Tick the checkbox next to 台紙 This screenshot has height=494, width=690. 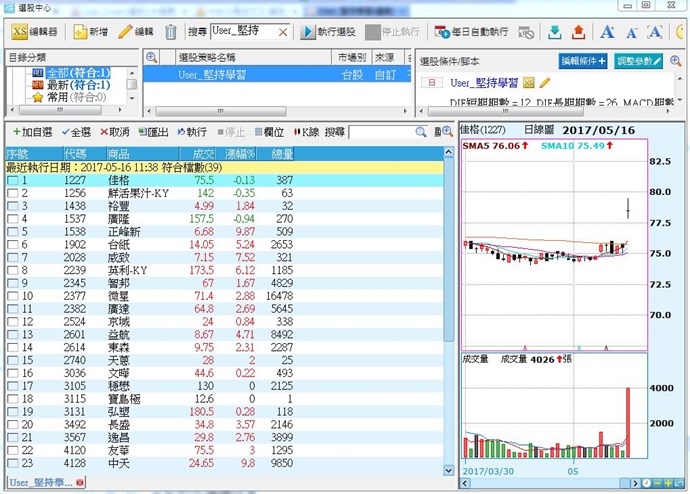click(12, 243)
